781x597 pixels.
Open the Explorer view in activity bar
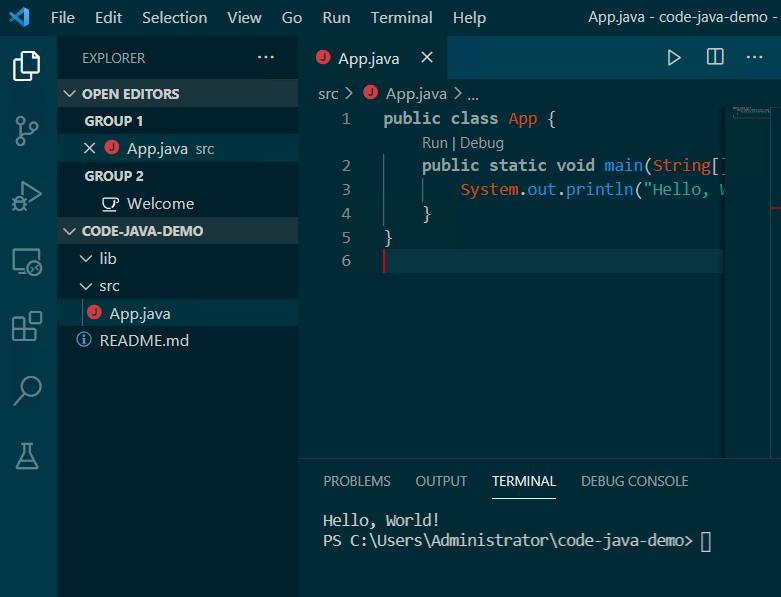click(x=27, y=66)
